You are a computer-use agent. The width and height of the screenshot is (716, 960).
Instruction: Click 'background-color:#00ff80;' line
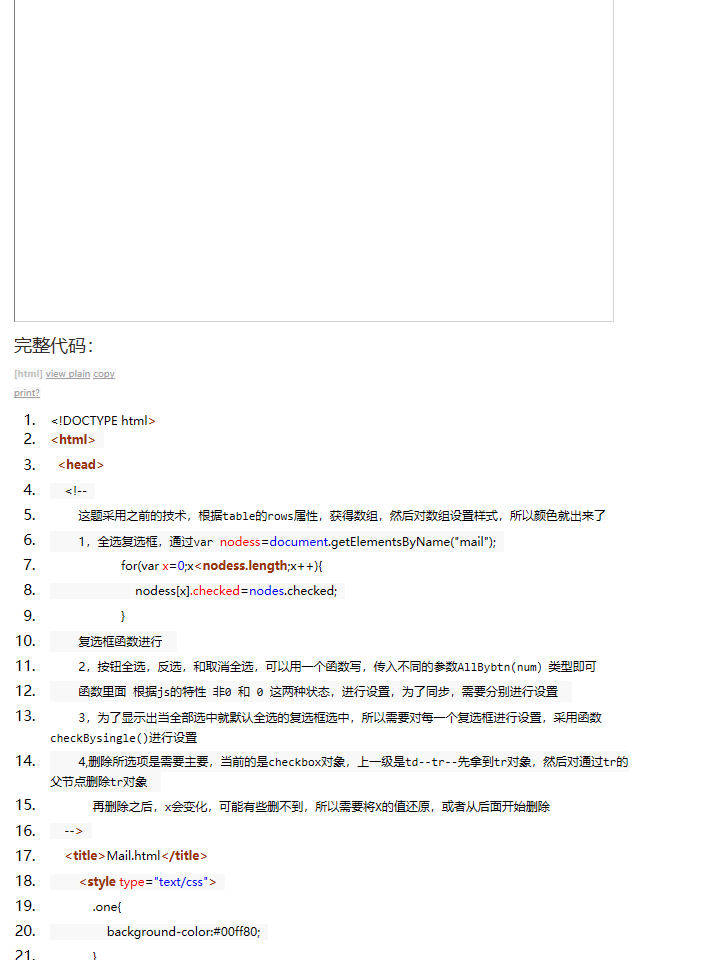click(x=184, y=931)
